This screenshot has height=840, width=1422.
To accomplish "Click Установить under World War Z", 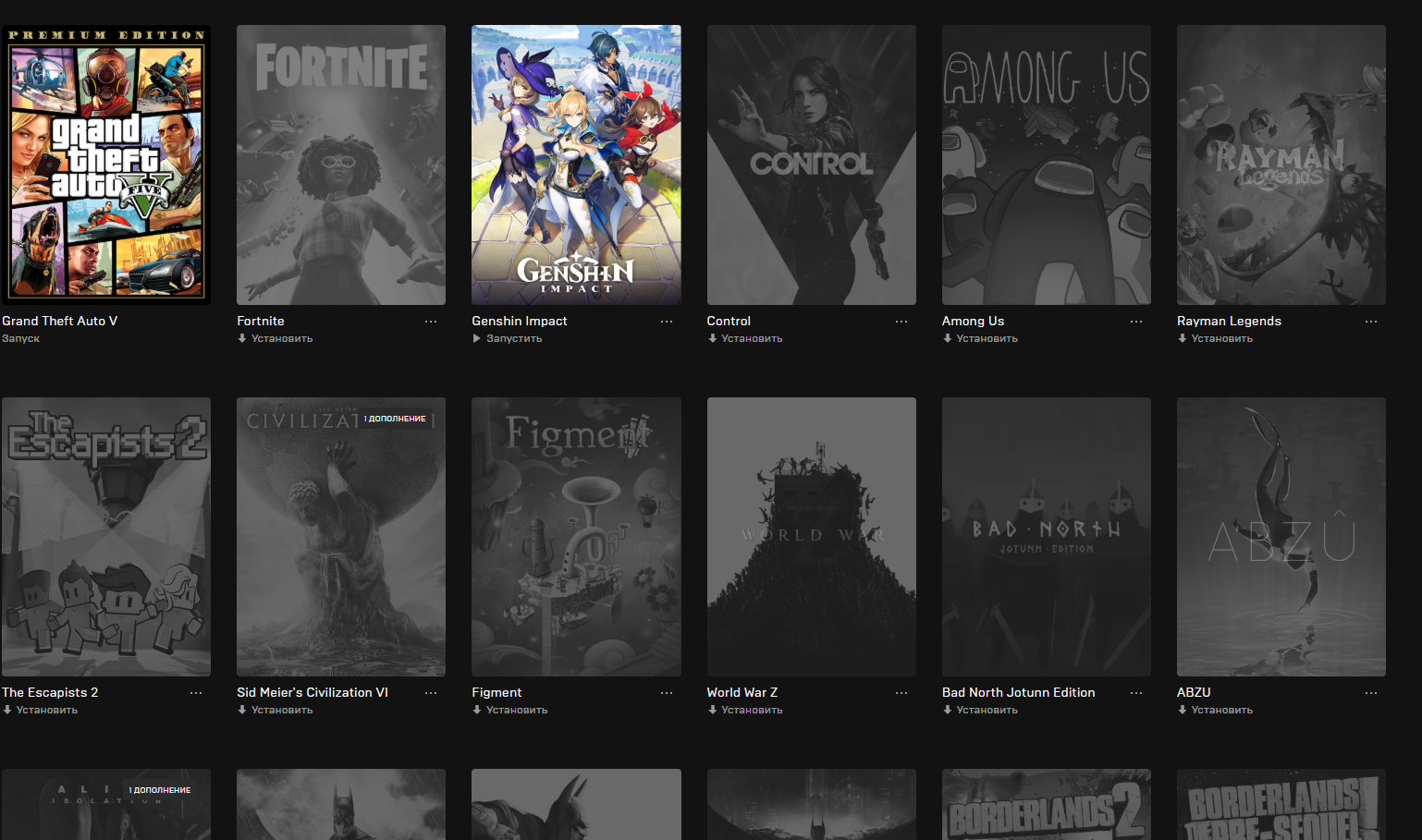I will tap(745, 711).
